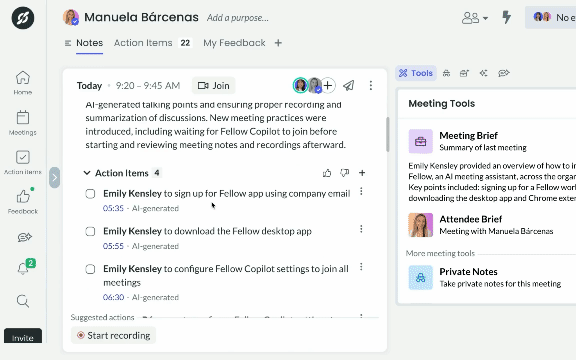The height and width of the screenshot is (360, 576).
Task: Go to Home in the sidebar
Action: (x=23, y=83)
